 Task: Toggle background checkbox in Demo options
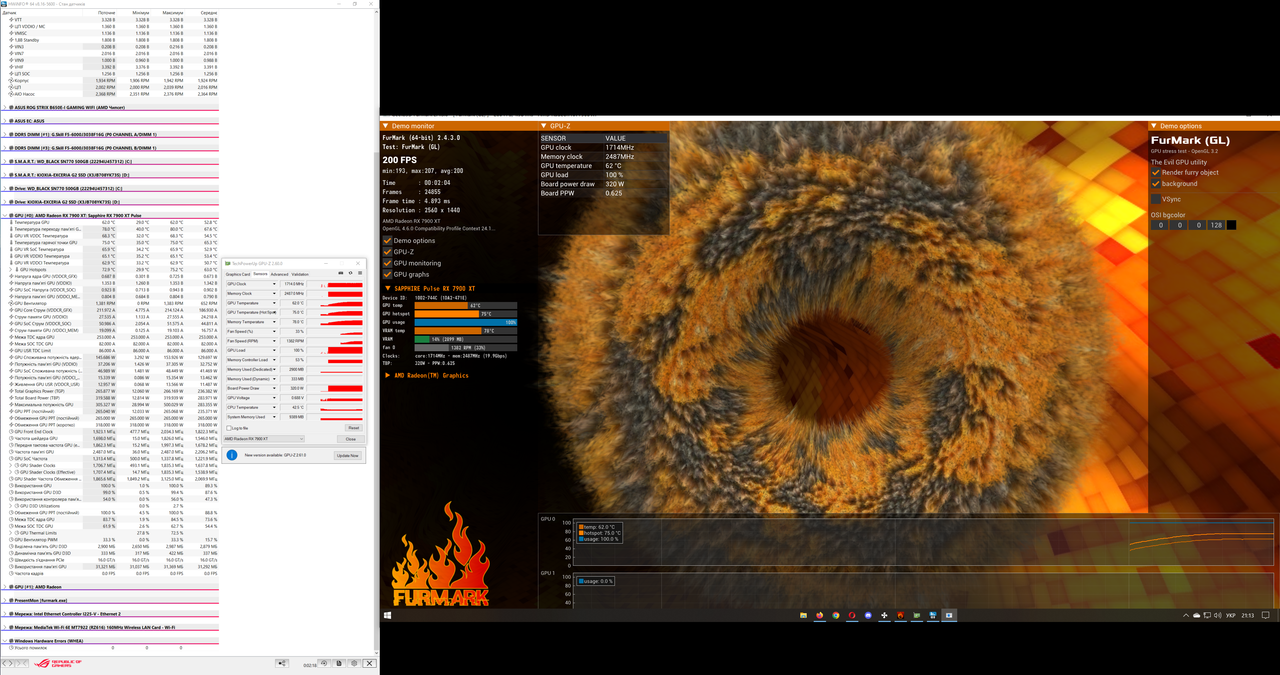click(1156, 183)
